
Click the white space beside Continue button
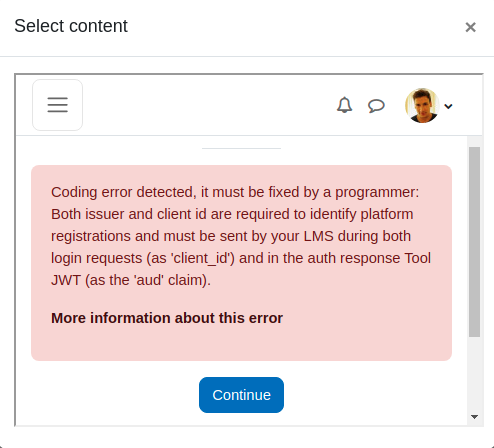click(x=367, y=395)
